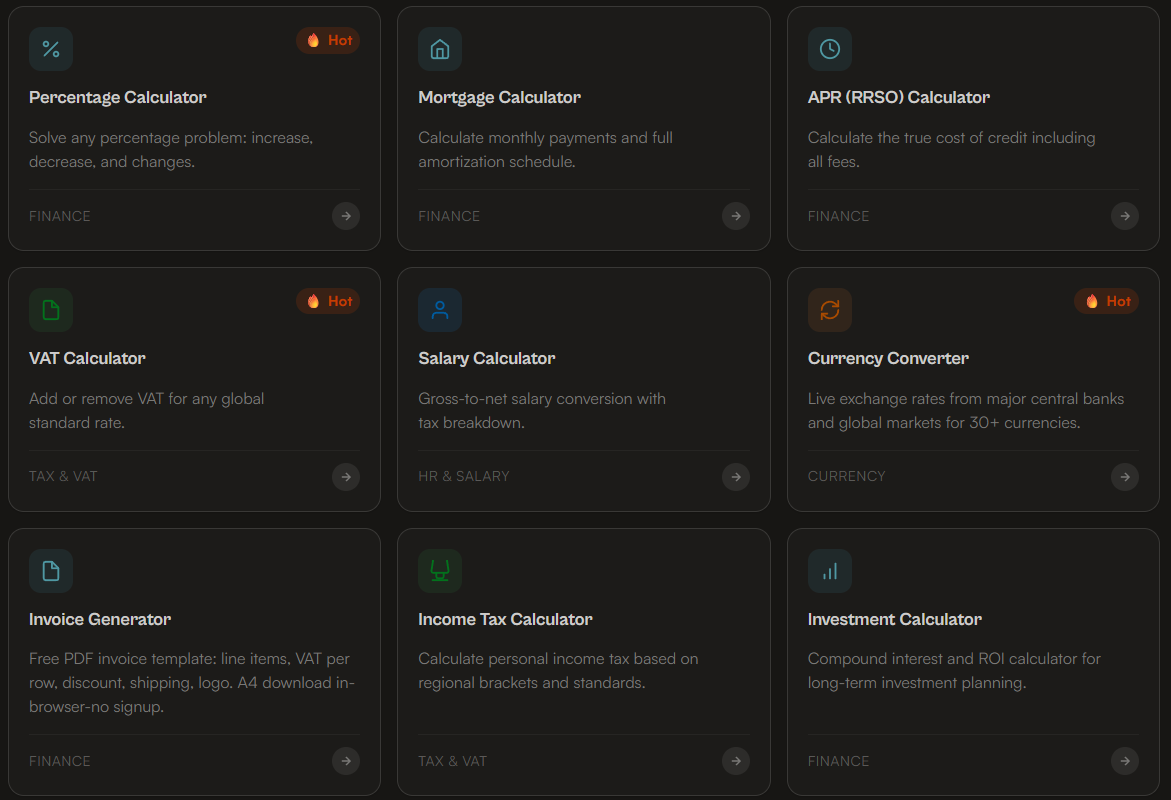The height and width of the screenshot is (800, 1171).
Task: Click the house icon on Mortgage Calculator card
Action: 440,49
